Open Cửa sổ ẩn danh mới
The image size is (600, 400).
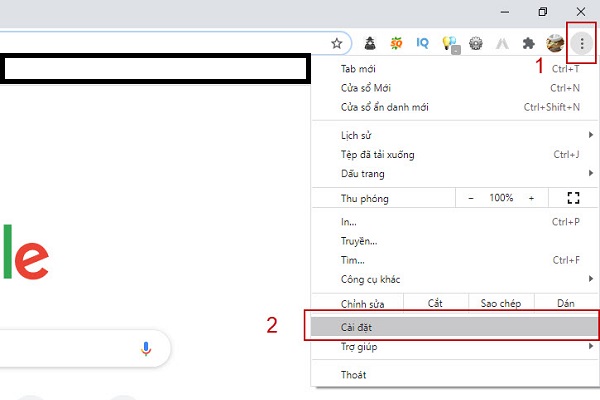454,107
